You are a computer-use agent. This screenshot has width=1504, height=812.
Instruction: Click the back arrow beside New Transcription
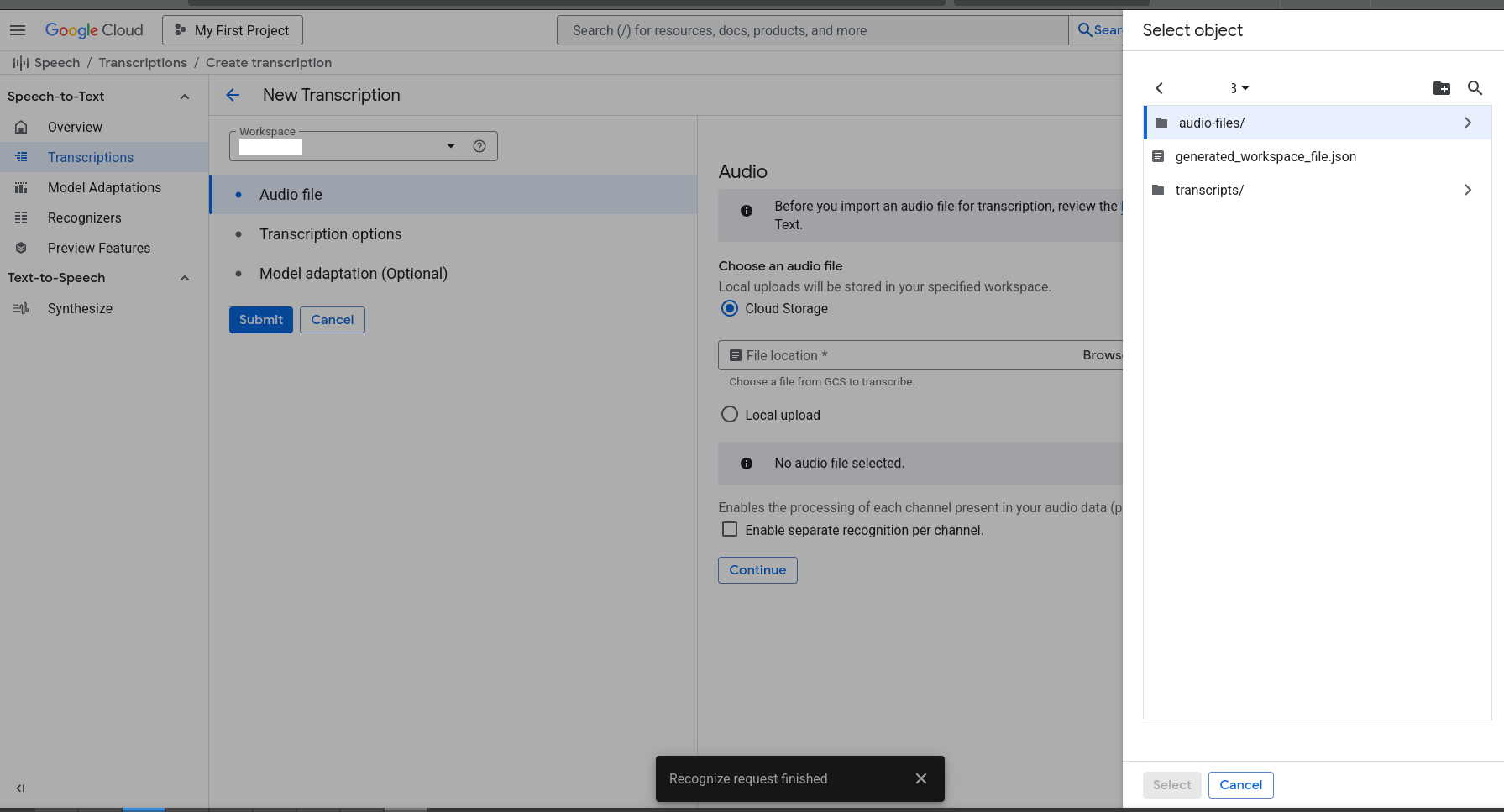pos(233,95)
